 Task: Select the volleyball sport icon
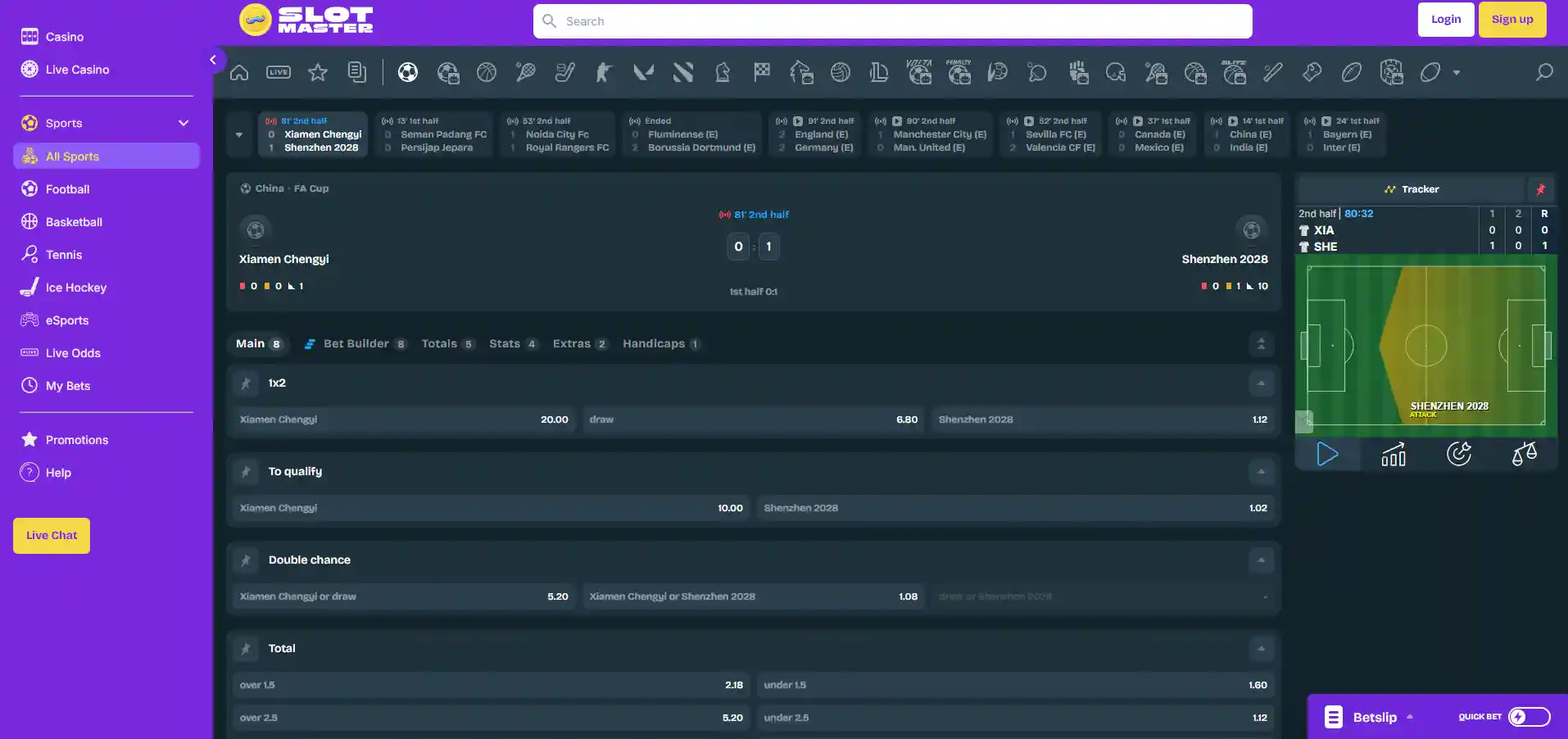841,73
